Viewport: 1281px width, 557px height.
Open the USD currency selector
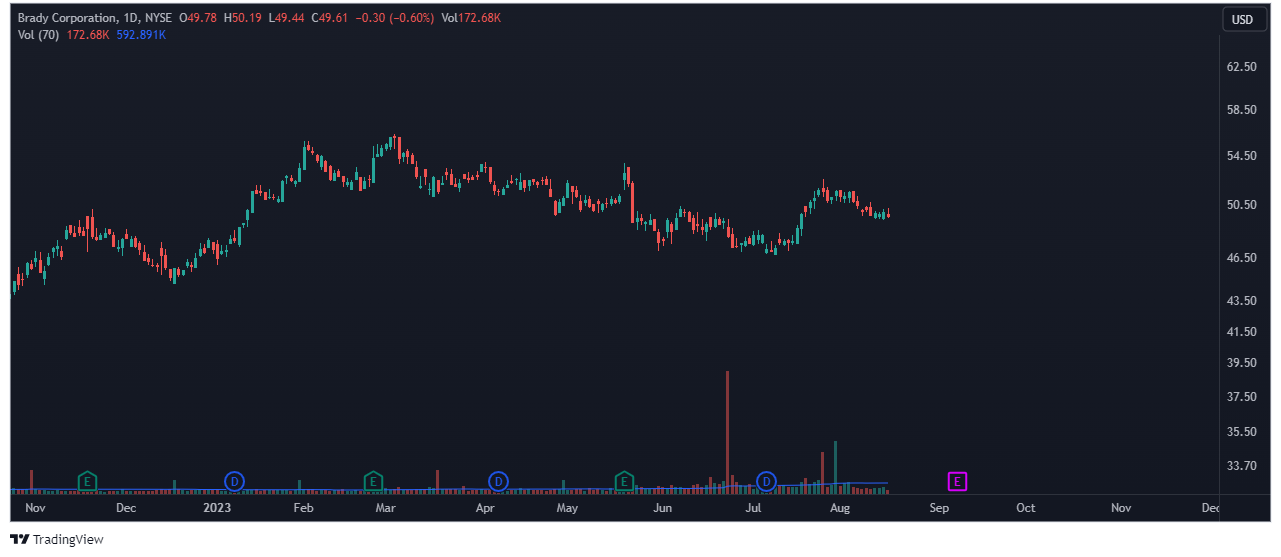[x=1242, y=19]
